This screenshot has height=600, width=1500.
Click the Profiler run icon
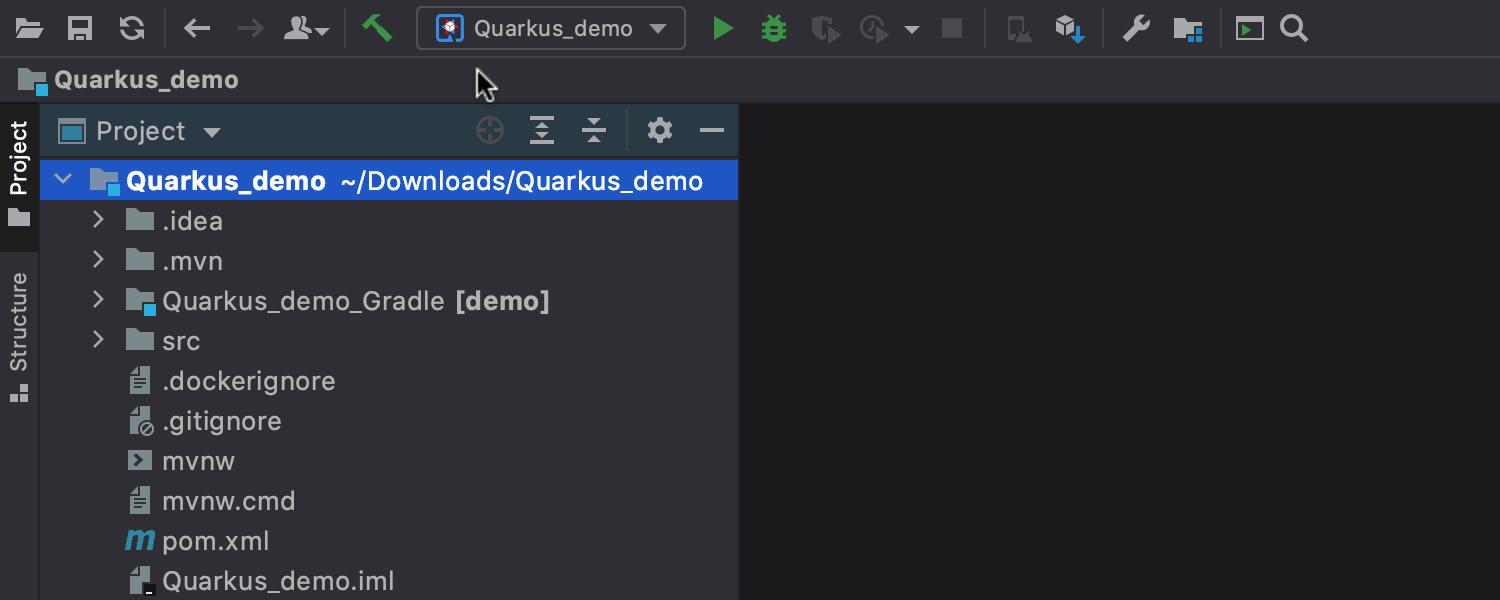point(875,29)
